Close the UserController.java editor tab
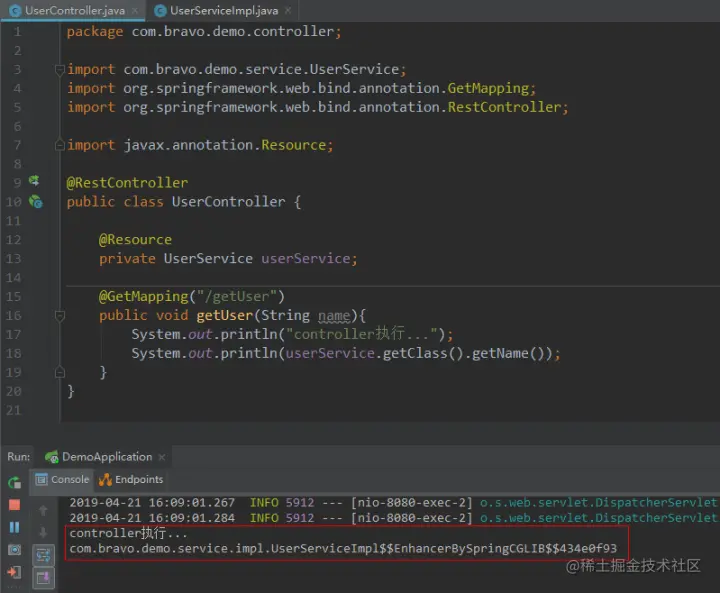This screenshot has width=720, height=593. [x=135, y=11]
